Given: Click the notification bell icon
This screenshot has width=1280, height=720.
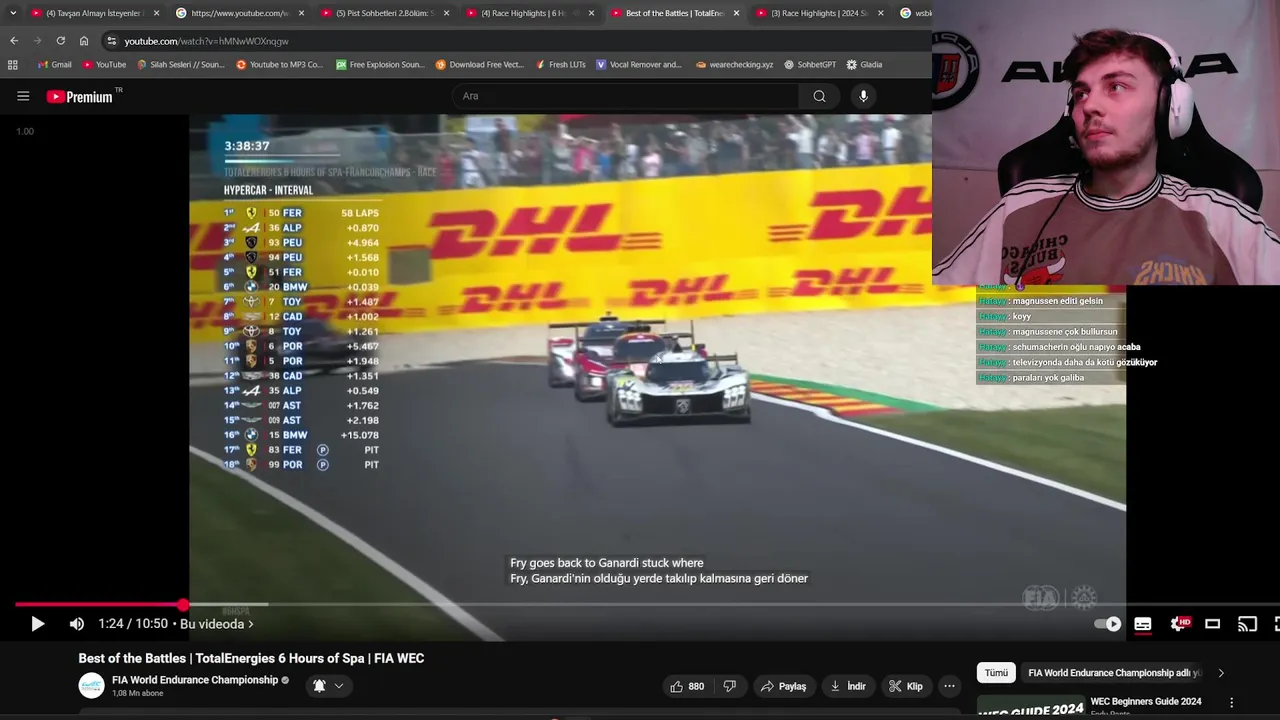Looking at the screenshot, I should [319, 686].
